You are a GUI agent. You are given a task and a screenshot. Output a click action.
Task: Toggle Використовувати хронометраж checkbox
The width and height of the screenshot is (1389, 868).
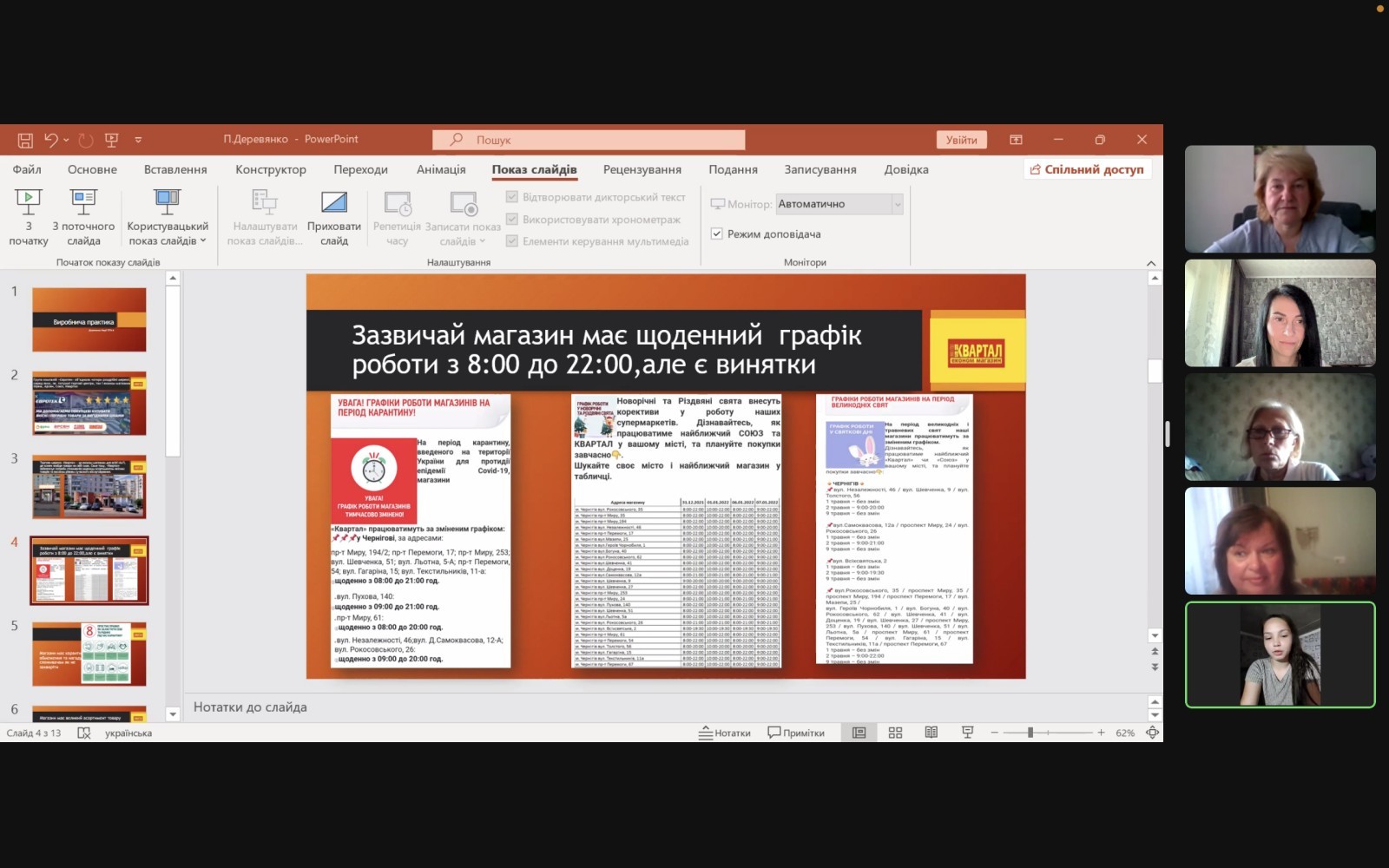pyautogui.click(x=512, y=219)
